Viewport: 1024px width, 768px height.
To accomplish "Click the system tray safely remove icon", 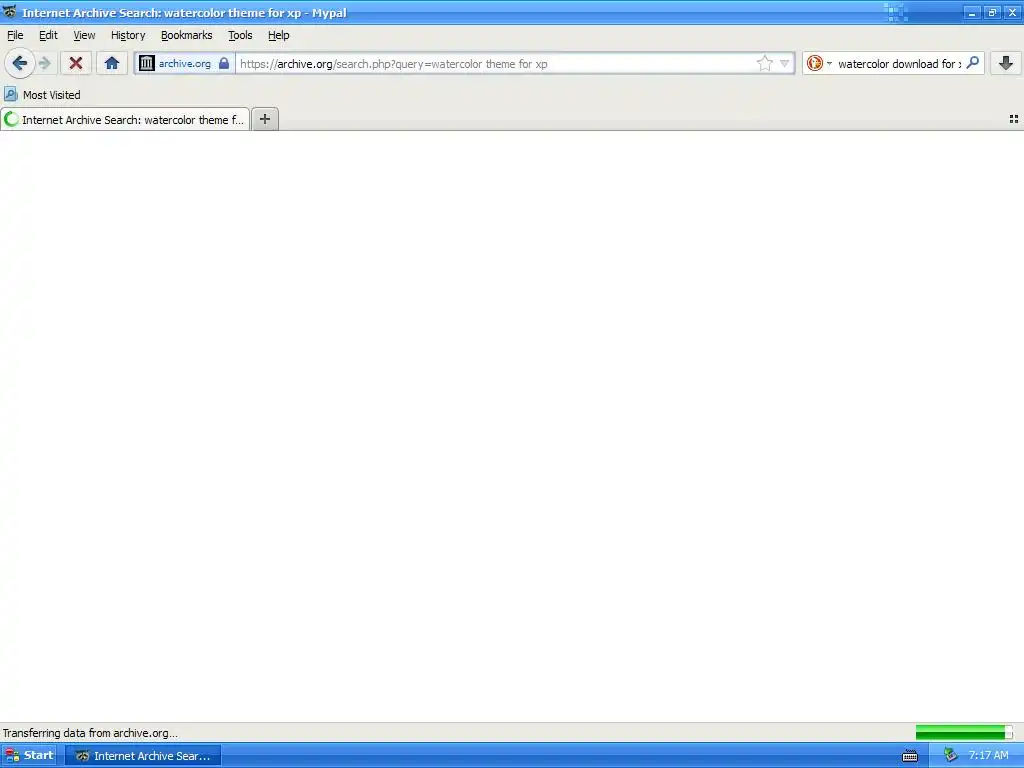I will pos(951,755).
